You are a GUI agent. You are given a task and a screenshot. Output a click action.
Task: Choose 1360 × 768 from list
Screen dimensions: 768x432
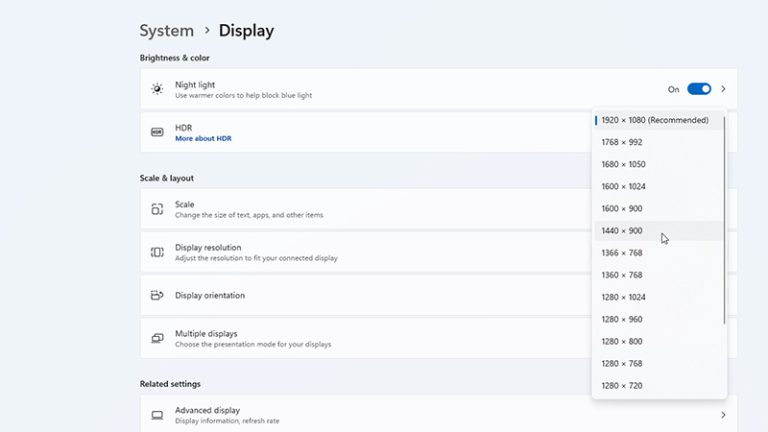658,275
